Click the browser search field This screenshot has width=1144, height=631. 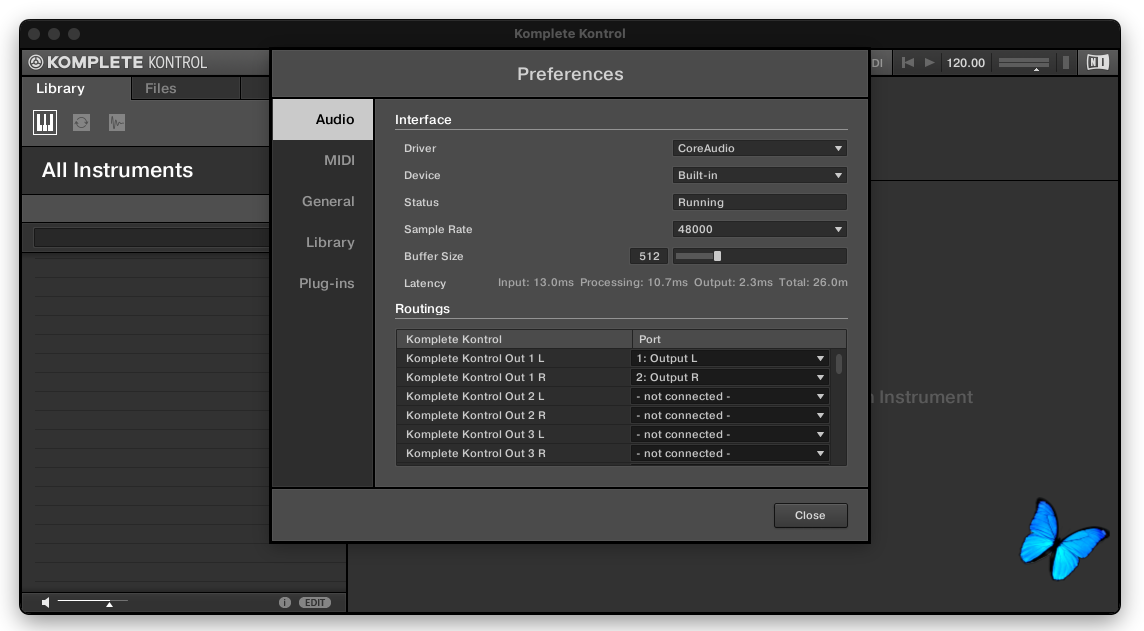tap(152, 238)
